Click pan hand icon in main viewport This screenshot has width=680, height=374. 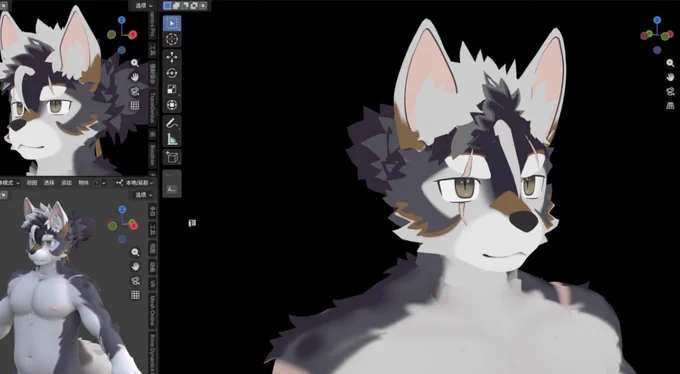pyautogui.click(x=670, y=77)
